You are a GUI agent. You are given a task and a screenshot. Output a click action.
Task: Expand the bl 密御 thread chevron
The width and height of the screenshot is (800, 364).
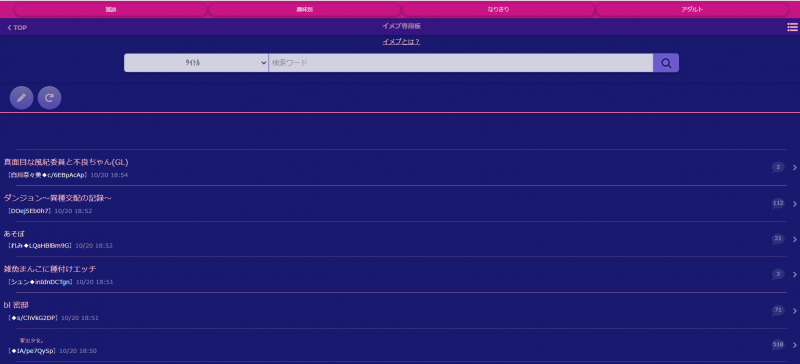point(794,310)
